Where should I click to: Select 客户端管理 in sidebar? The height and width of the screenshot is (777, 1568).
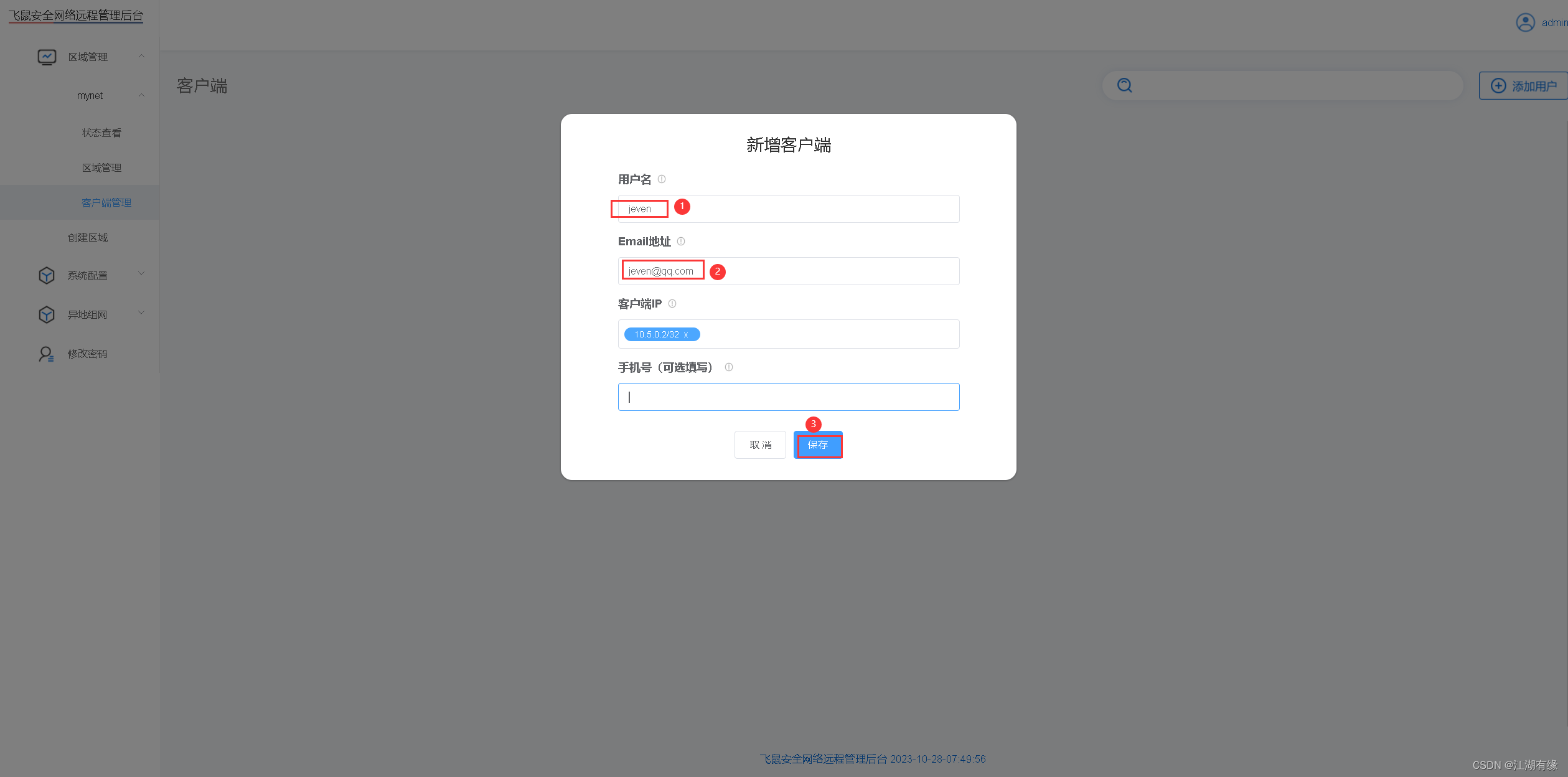coord(106,202)
